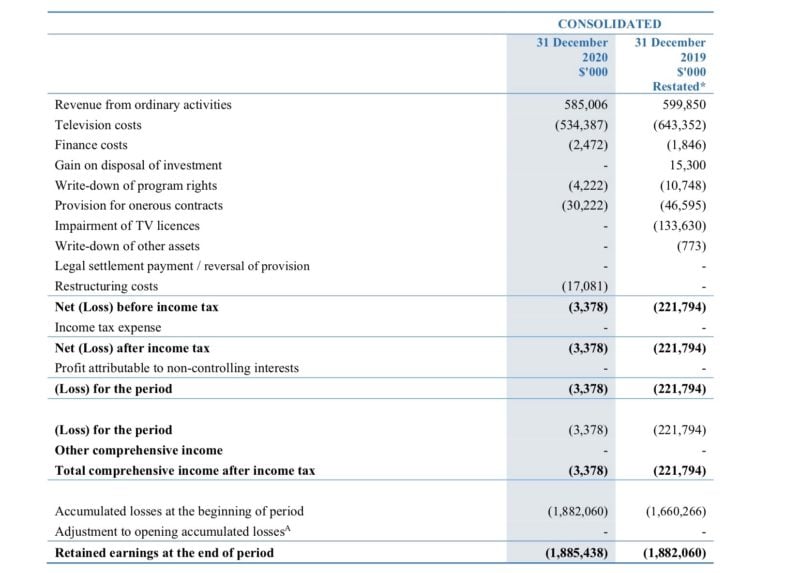Click the CONSOLIDATED column header
Viewport: 800px width, 573px height.
click(609, 23)
